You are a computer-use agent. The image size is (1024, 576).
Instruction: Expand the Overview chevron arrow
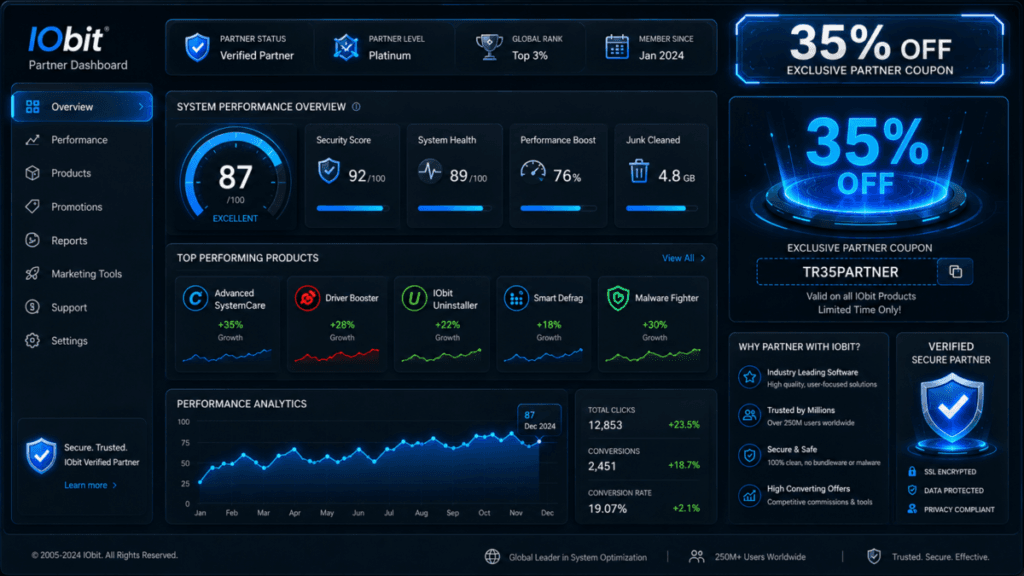pyautogui.click(x=140, y=106)
